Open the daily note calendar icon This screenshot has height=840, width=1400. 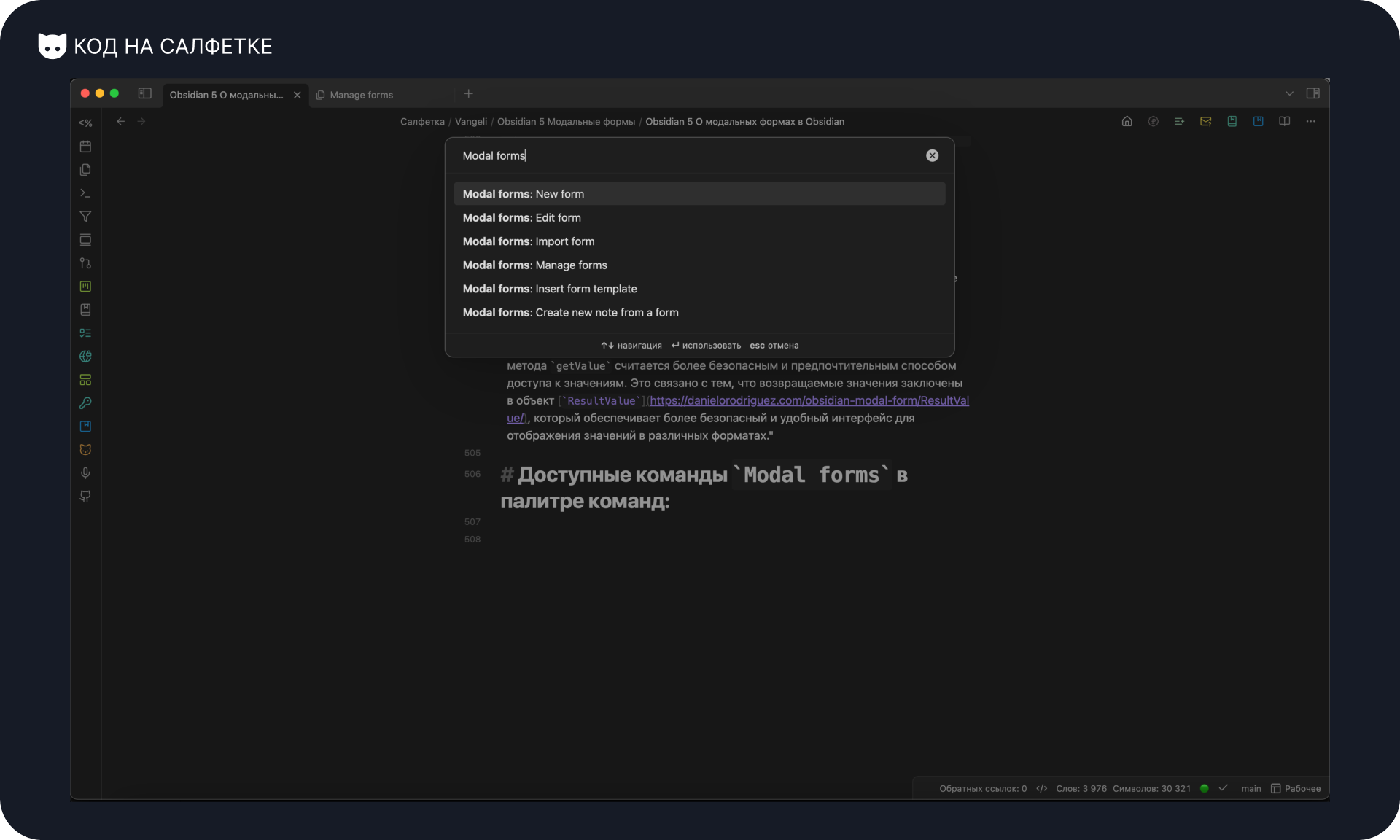(85, 147)
